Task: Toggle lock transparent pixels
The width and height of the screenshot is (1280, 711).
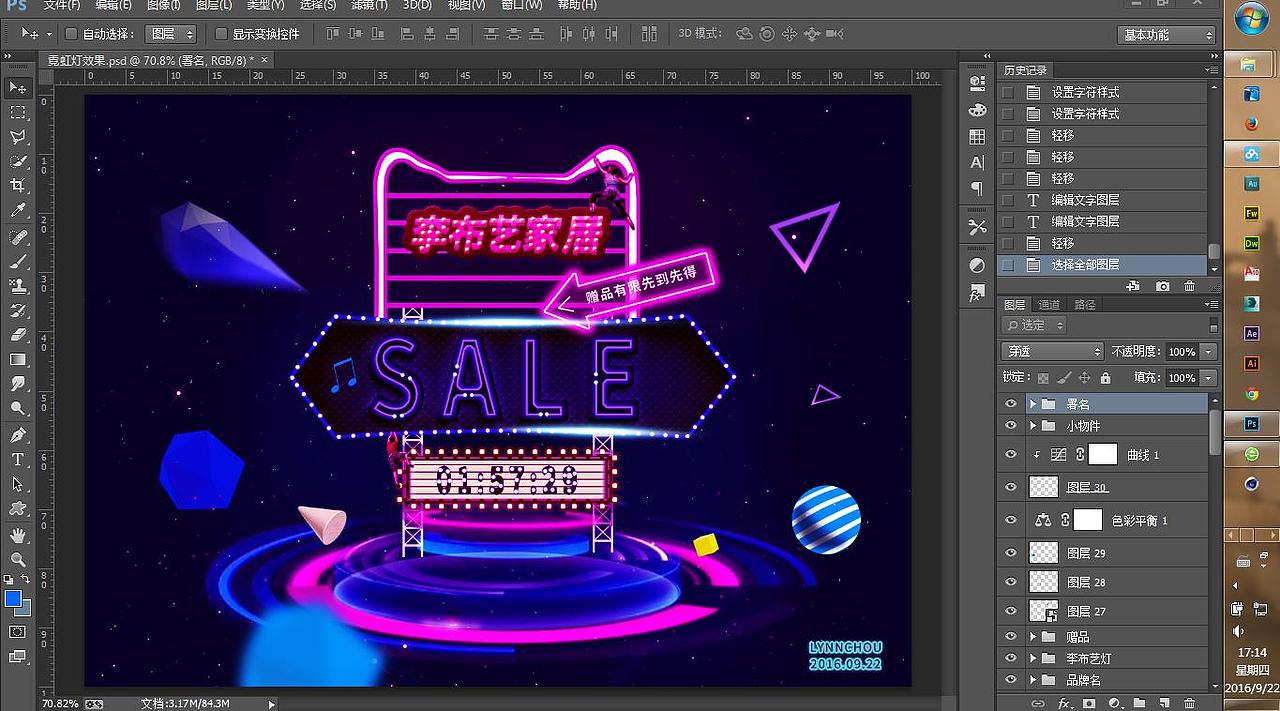Action: (1044, 378)
